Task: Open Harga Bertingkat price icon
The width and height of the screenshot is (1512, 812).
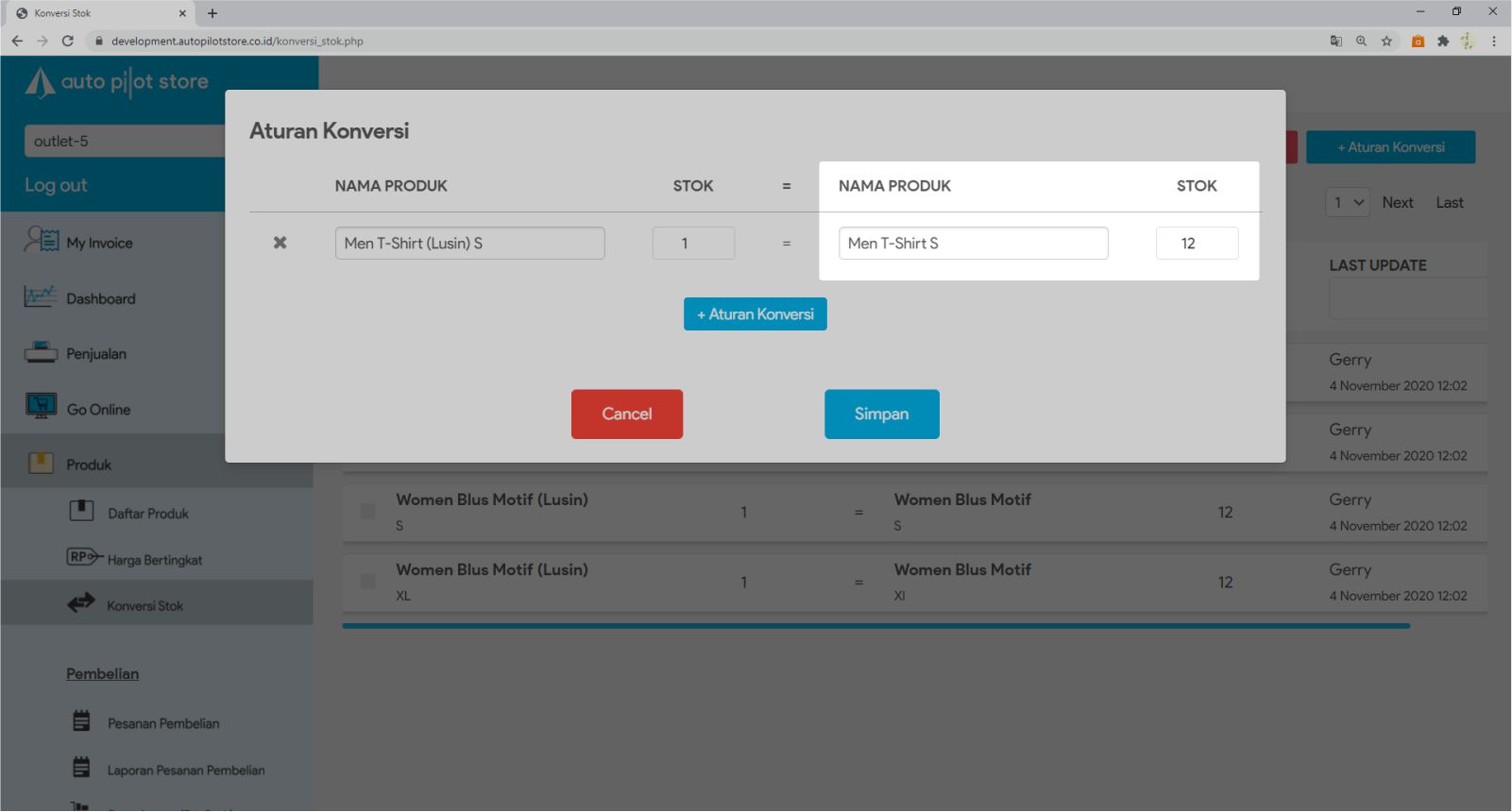Action: tap(83, 557)
